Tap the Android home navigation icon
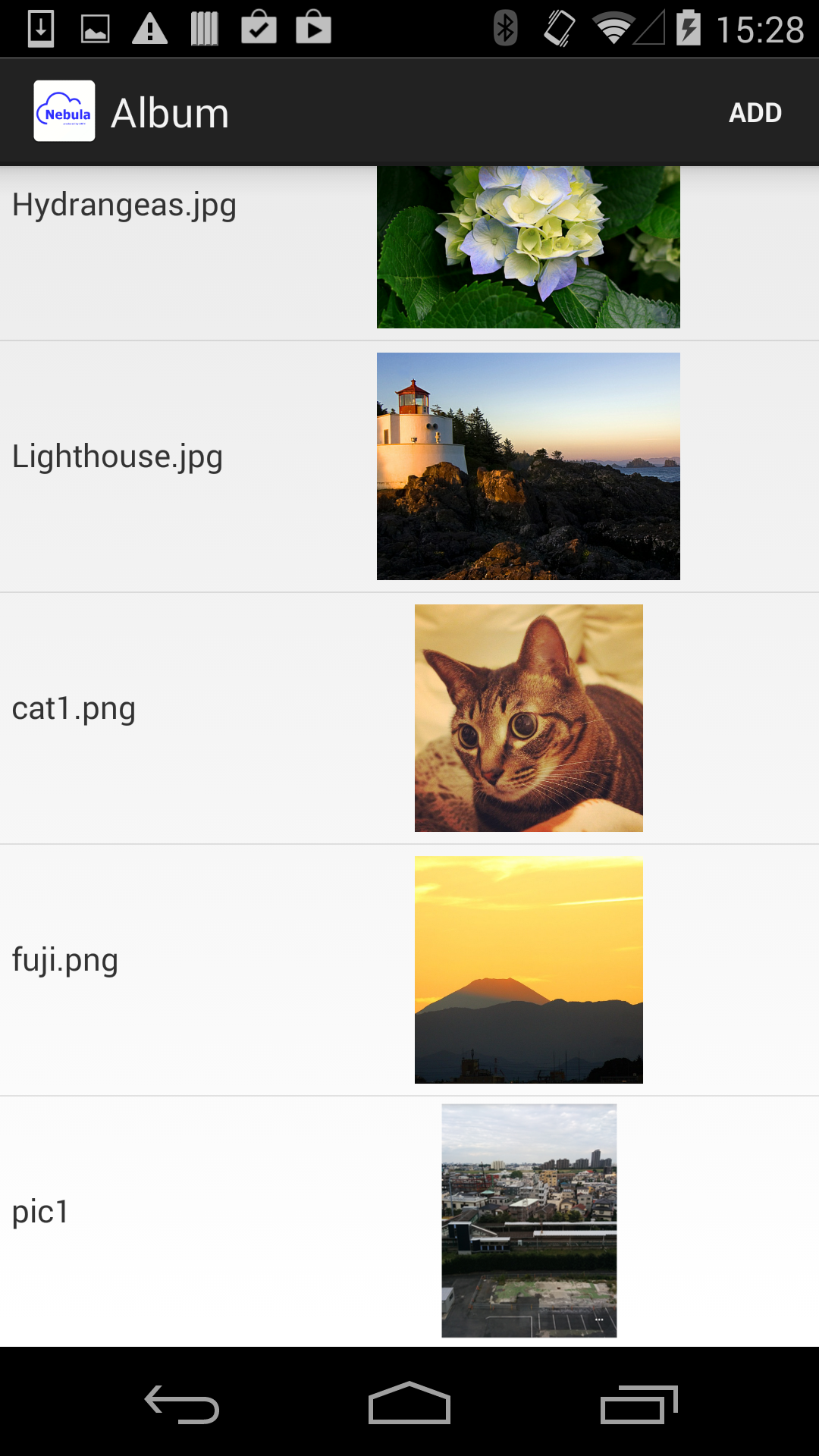 click(x=409, y=1403)
